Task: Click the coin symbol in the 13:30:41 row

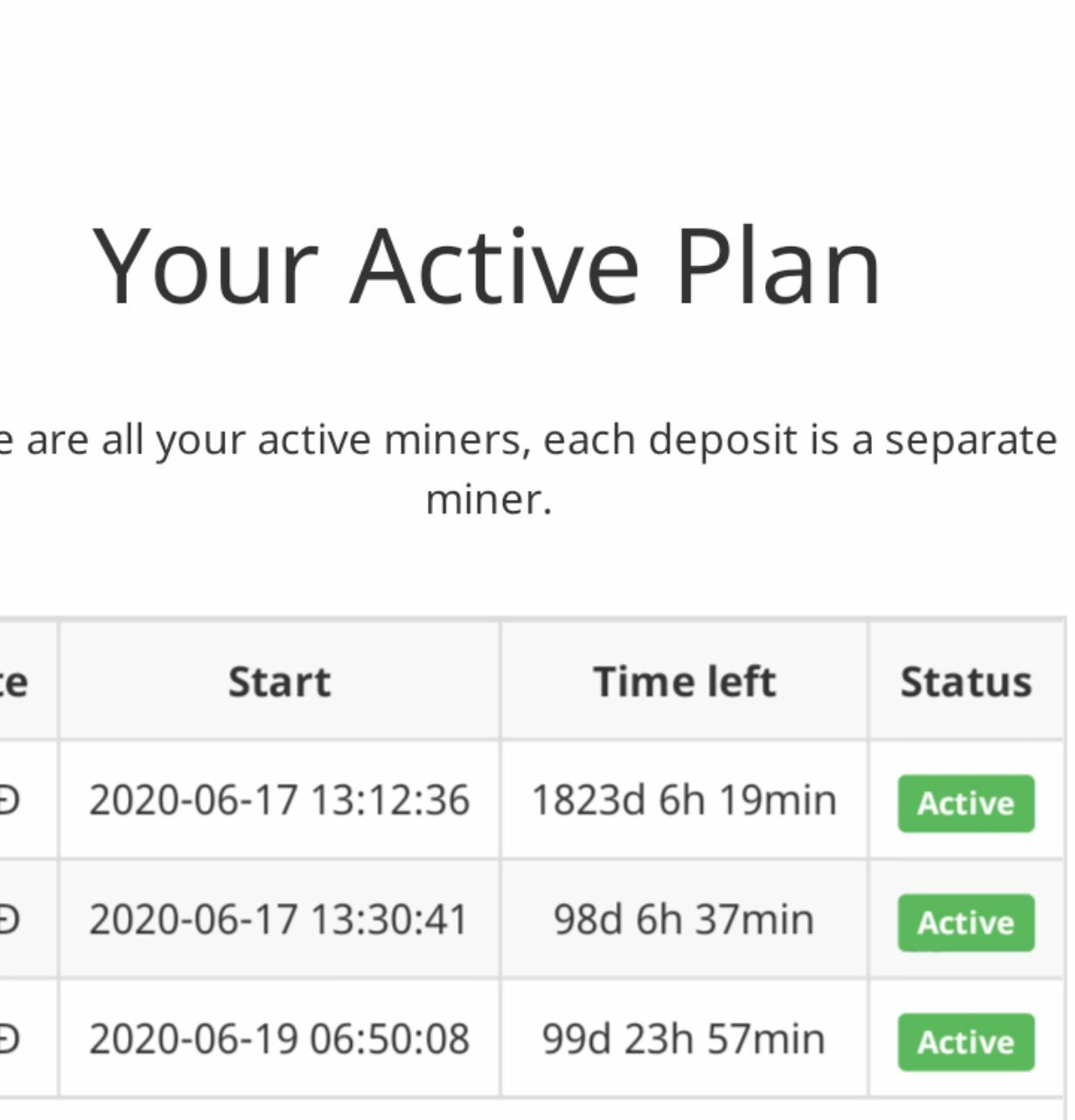Action: tap(9, 920)
